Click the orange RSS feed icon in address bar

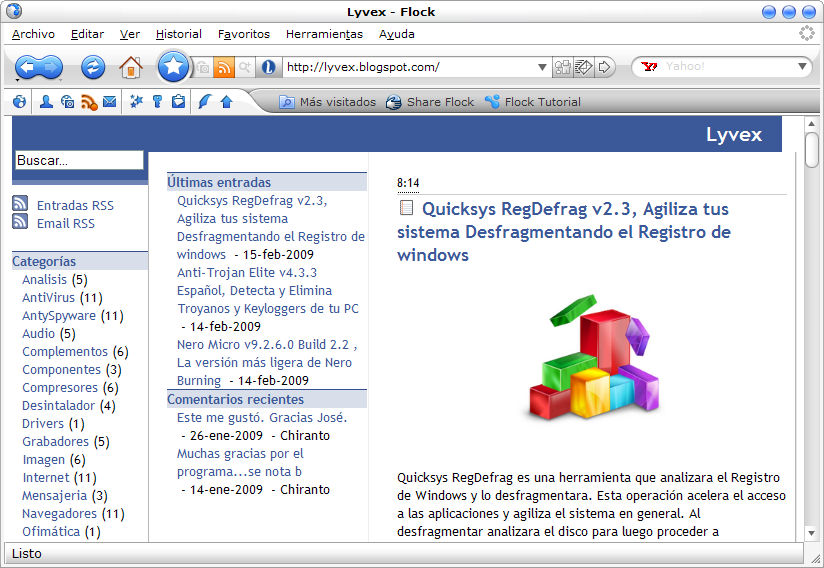(224, 67)
